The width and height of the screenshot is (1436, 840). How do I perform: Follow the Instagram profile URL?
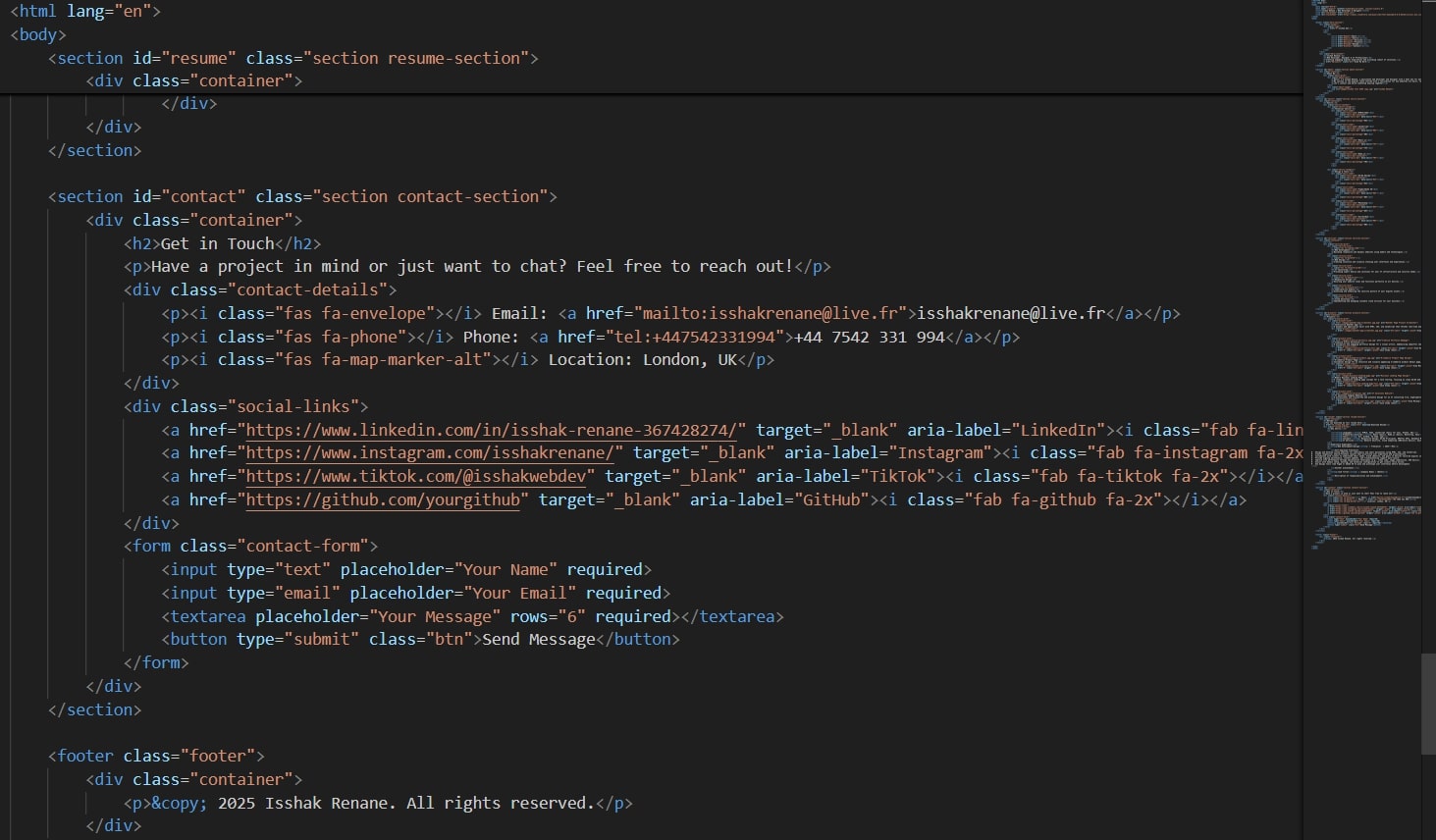[x=430, y=453]
